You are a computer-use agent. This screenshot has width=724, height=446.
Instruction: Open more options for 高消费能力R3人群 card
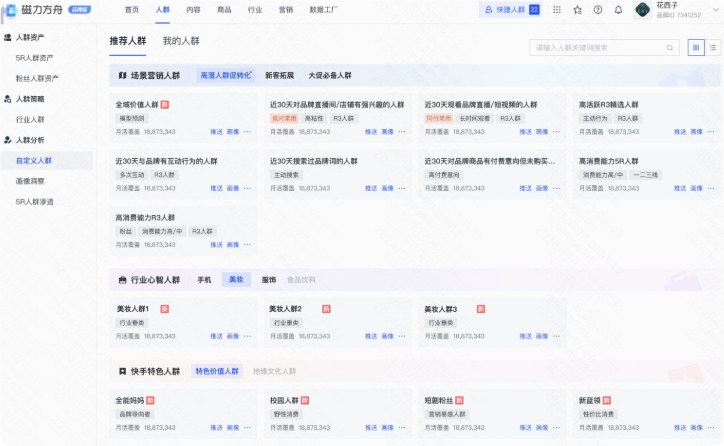point(247,244)
